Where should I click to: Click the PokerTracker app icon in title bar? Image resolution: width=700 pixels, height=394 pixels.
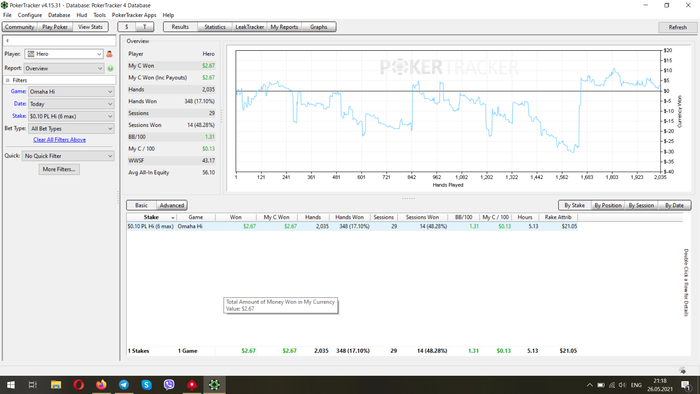click(x=4, y=5)
